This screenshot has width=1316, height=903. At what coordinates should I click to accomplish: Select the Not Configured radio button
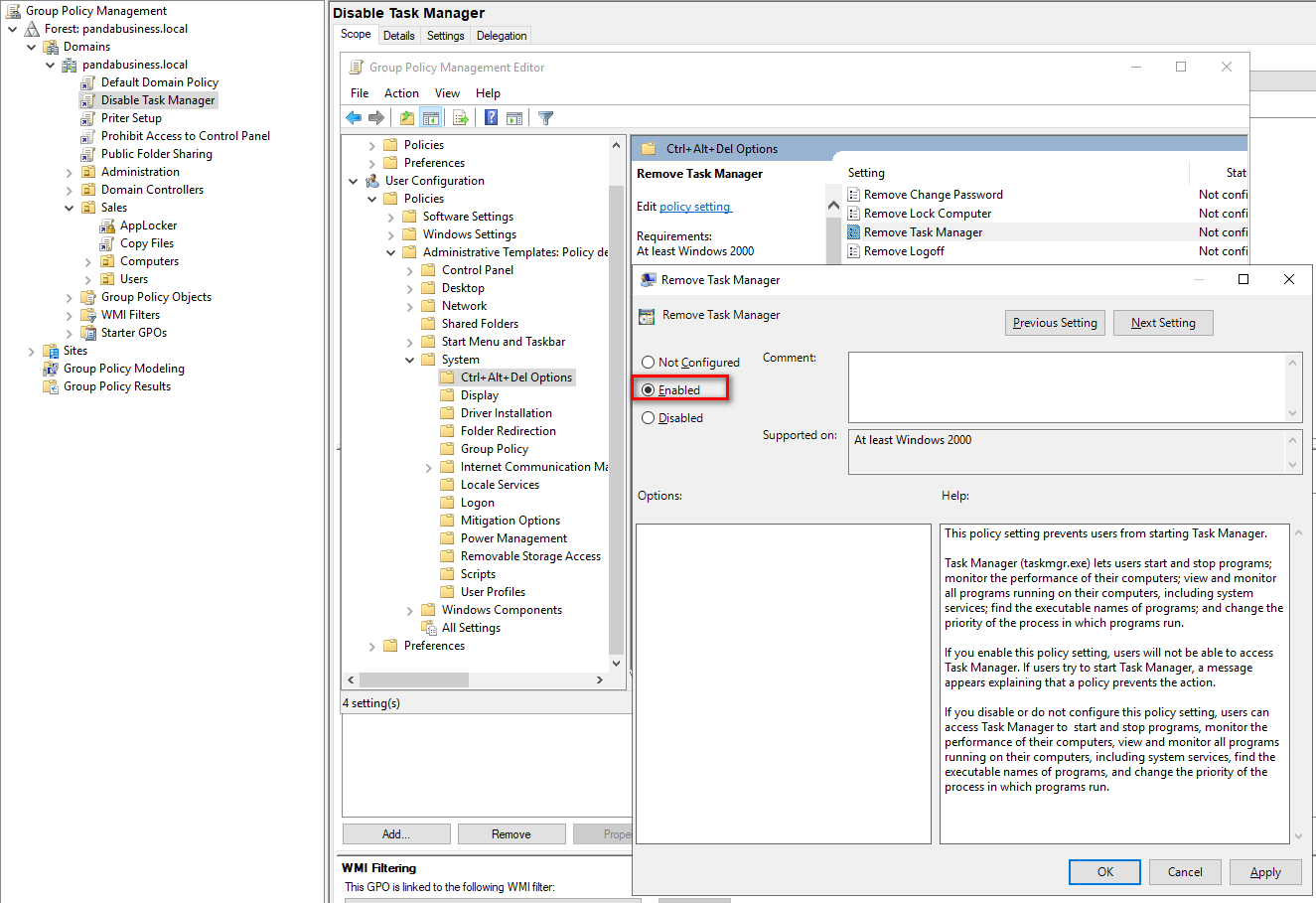pyautogui.click(x=649, y=363)
